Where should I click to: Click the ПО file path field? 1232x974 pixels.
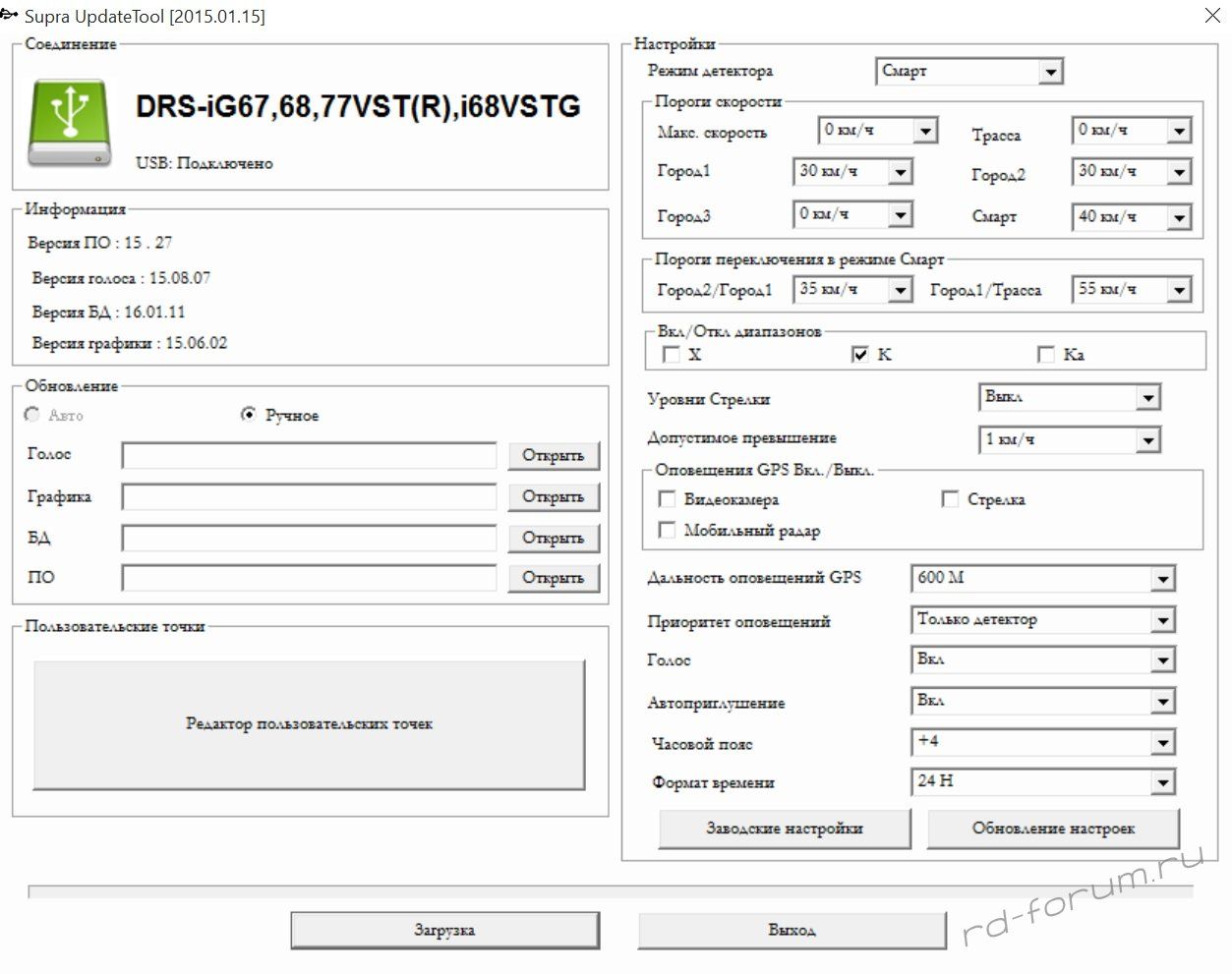click(310, 578)
